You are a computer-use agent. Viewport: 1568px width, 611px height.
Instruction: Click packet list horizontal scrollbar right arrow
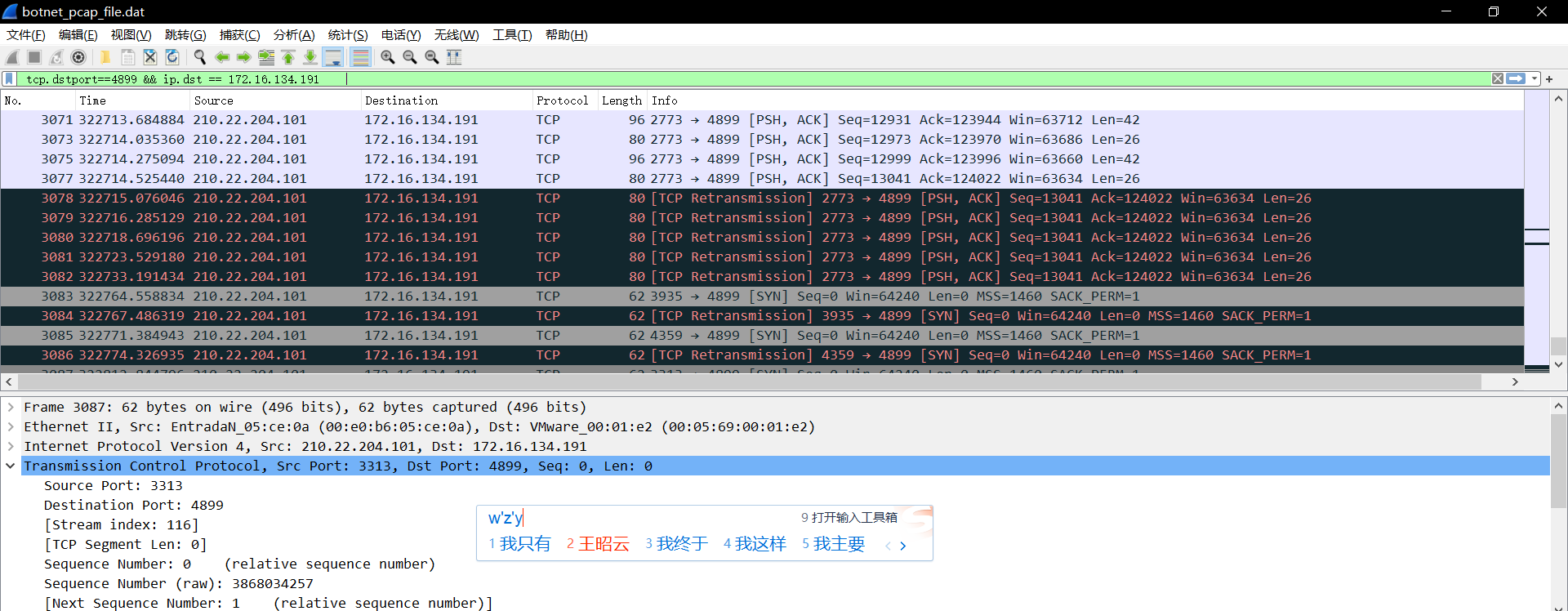point(1515,381)
